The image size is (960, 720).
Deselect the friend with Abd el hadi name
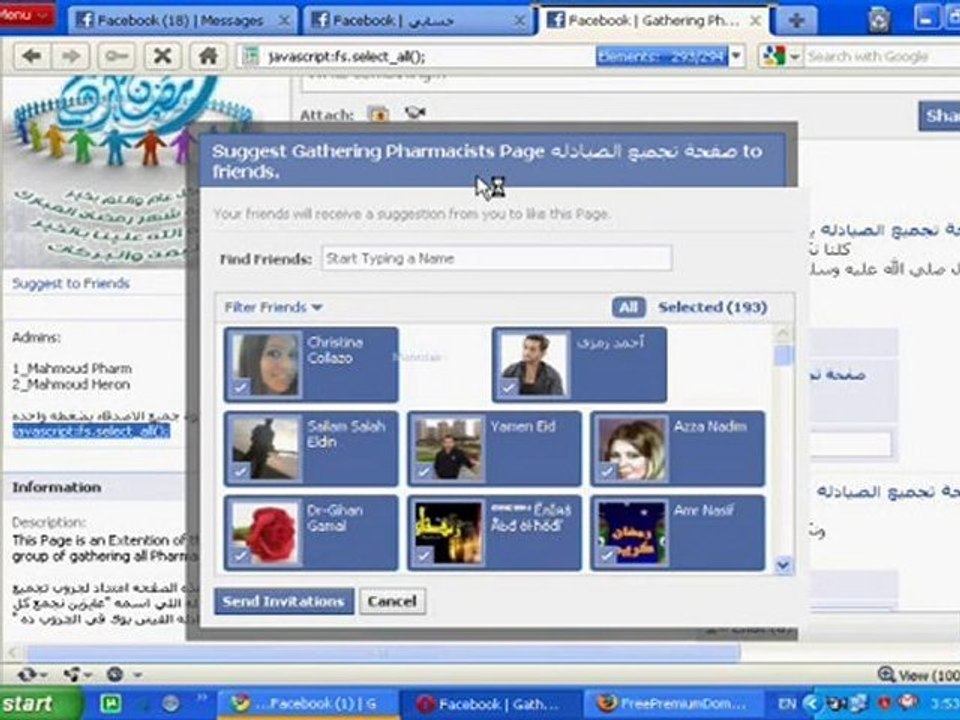point(495,533)
